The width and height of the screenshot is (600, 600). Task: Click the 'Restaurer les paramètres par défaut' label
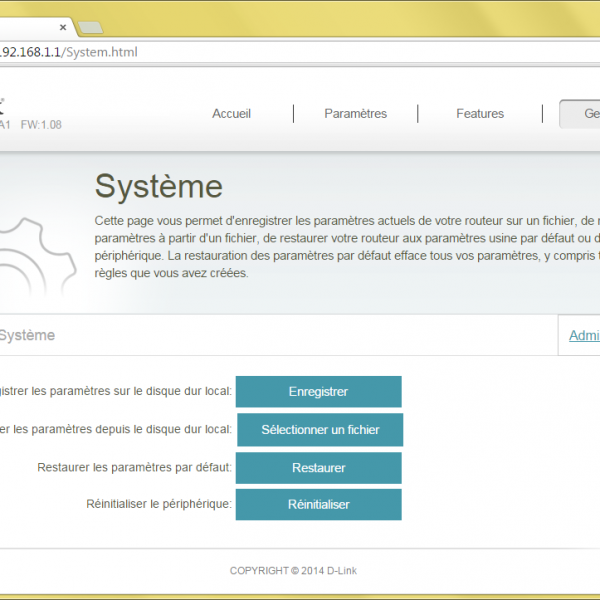coord(134,467)
